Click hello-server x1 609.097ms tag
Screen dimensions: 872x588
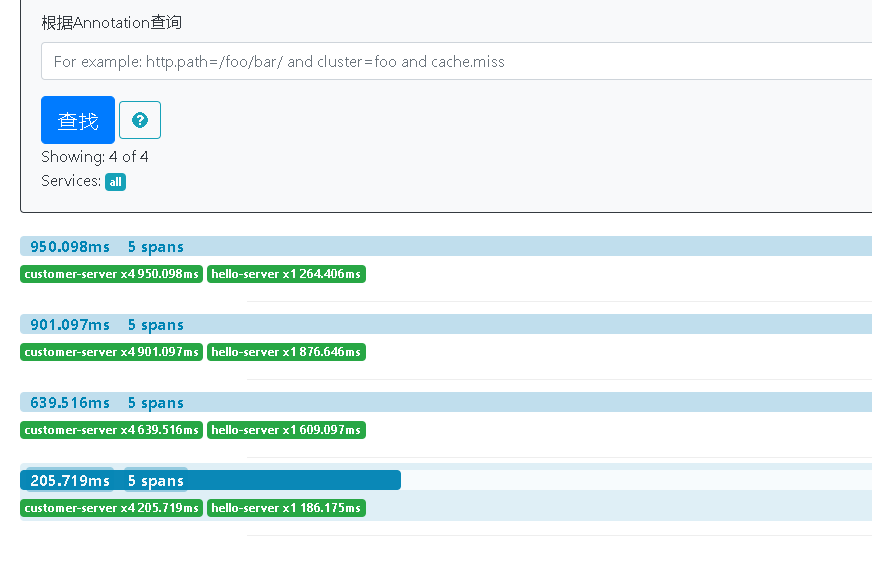(286, 430)
